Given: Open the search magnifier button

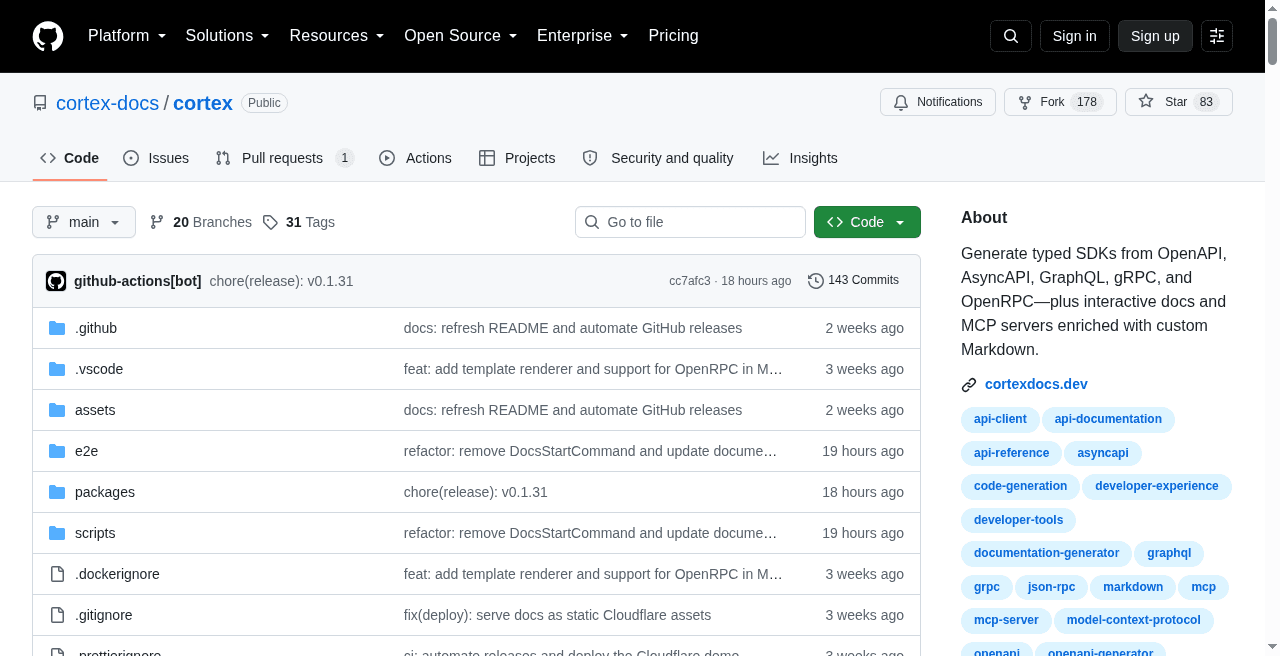Looking at the screenshot, I should 1011,36.
